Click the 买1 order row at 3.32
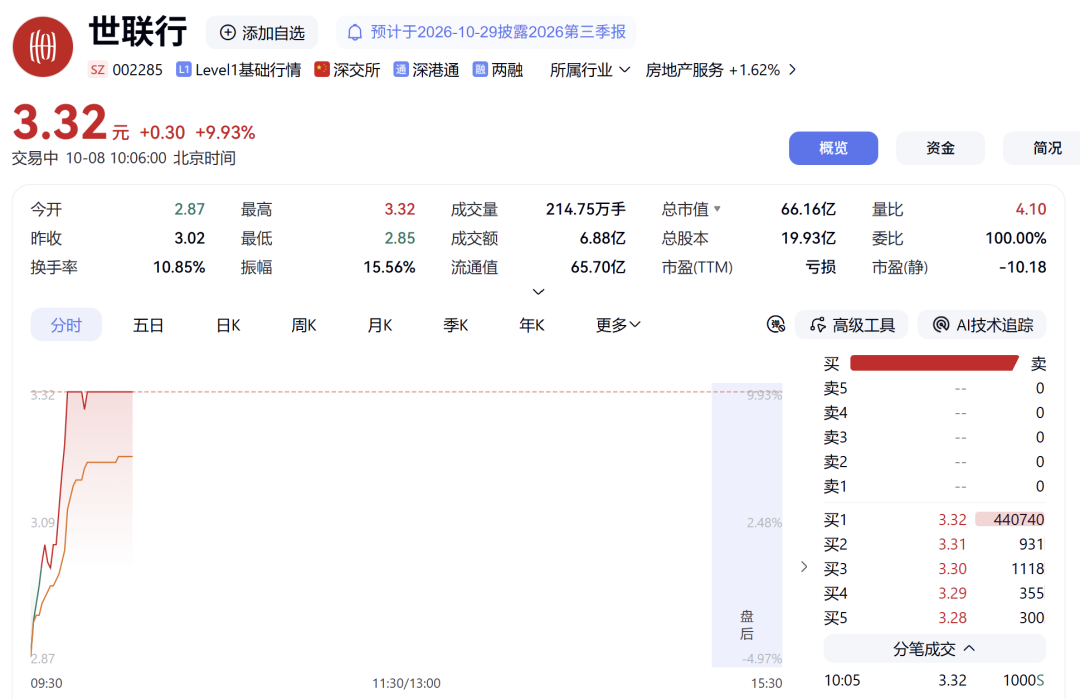The height and width of the screenshot is (699, 1080). point(935,519)
